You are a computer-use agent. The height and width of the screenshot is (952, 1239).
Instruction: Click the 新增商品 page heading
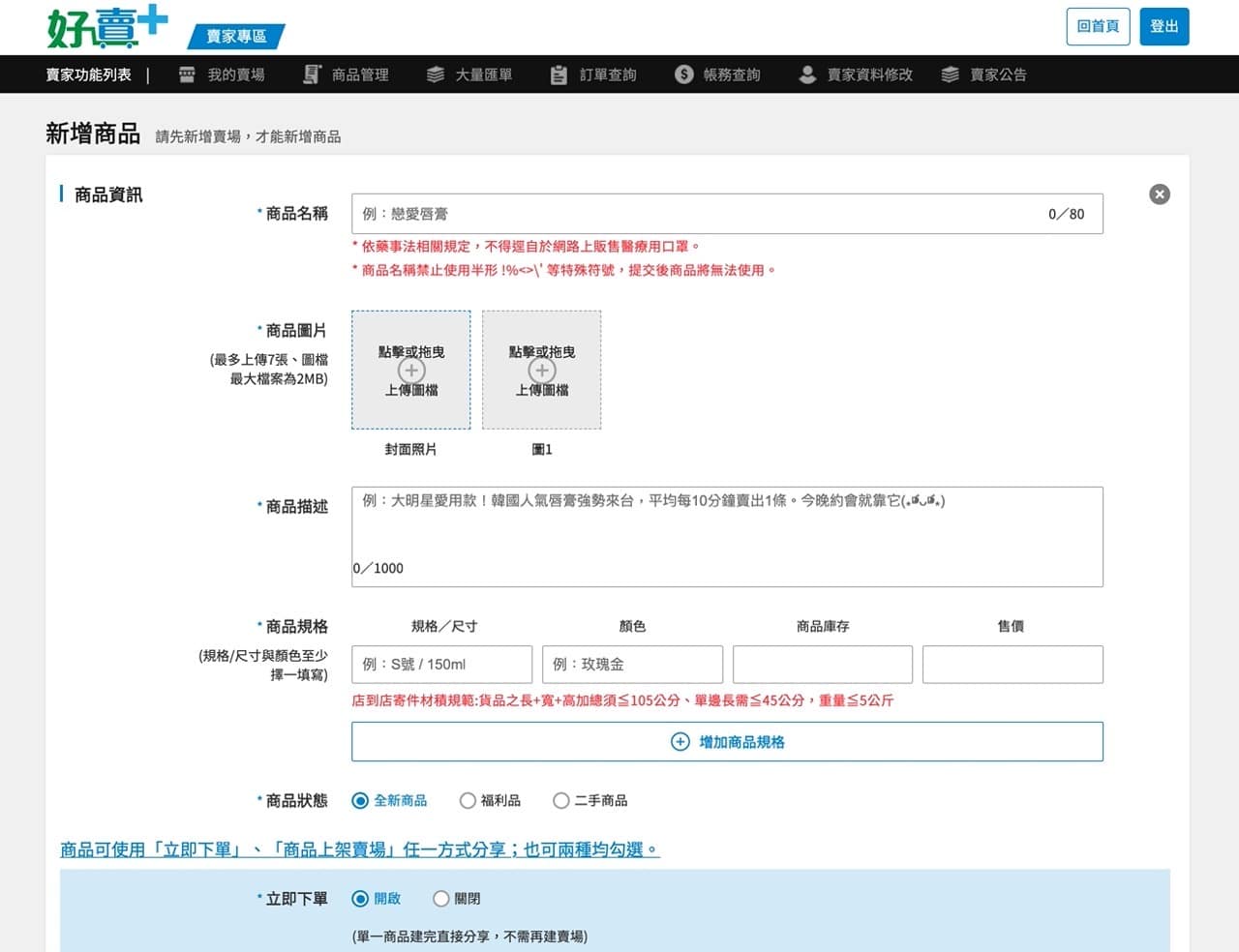pos(93,134)
